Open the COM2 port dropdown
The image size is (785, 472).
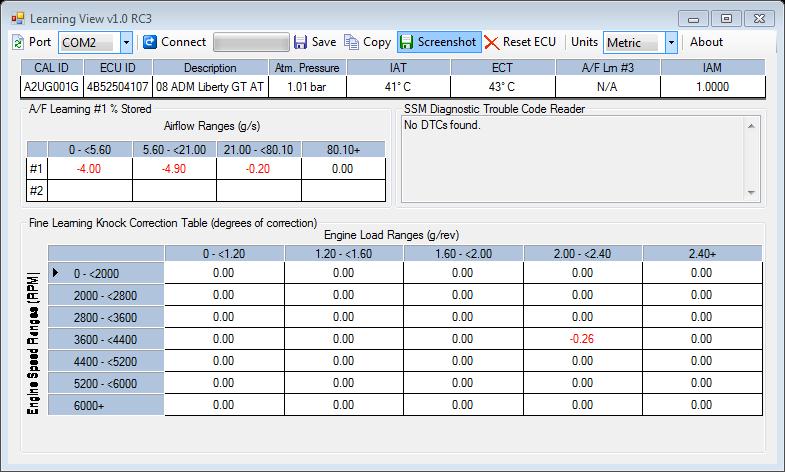126,42
